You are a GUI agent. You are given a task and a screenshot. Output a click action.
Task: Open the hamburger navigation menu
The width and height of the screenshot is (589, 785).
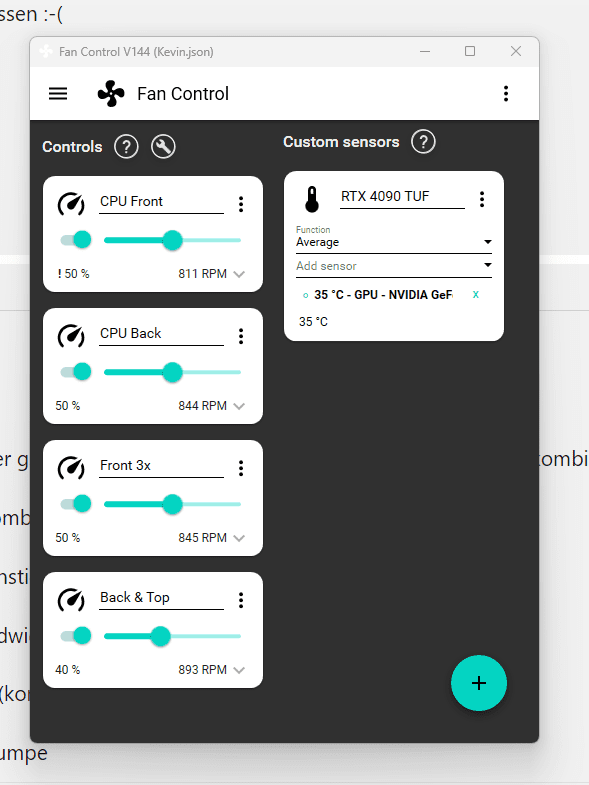tap(58, 94)
